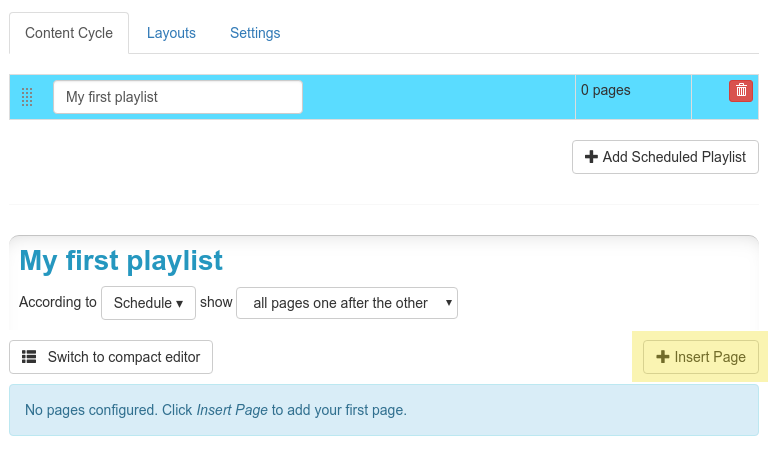This screenshot has width=770, height=453.
Task: Click the Insert Page button
Action: click(x=701, y=357)
